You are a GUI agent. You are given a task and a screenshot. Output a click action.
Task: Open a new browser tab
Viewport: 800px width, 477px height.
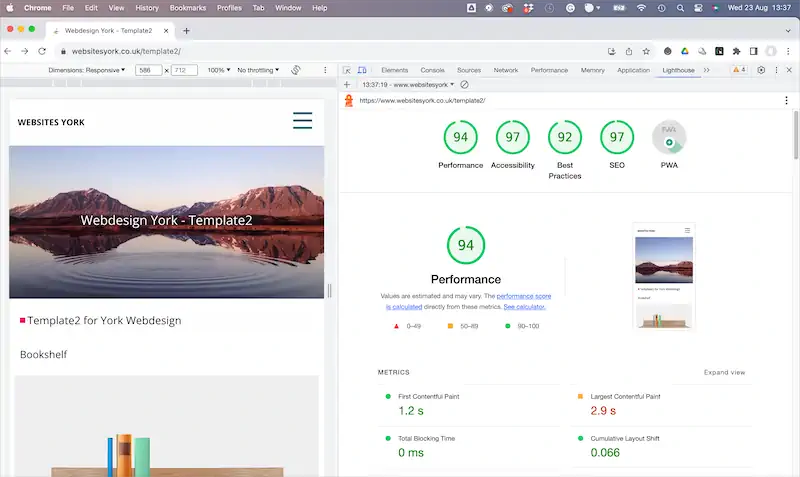coord(186,31)
